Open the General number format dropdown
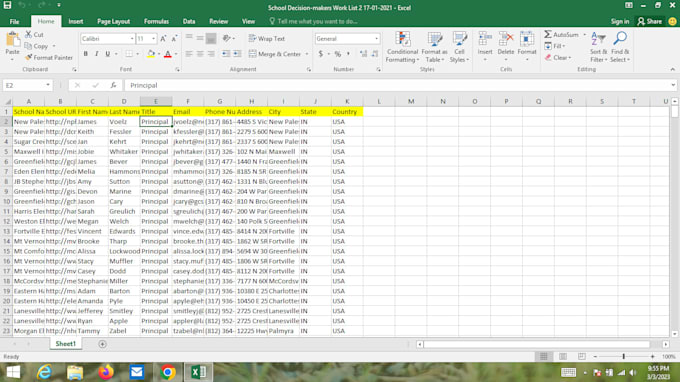 click(376, 39)
